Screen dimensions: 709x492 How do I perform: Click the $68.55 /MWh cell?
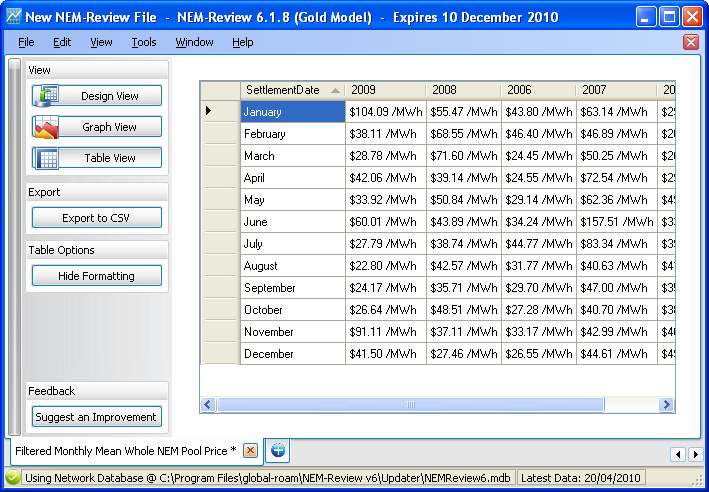463,134
